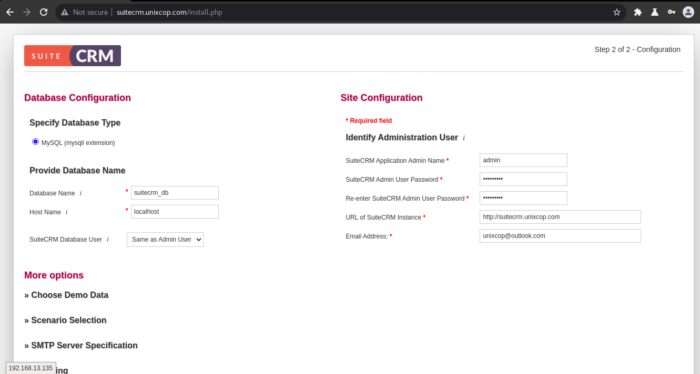
Task: Click the 192.168.13.135 status tooltip
Action: point(30,368)
